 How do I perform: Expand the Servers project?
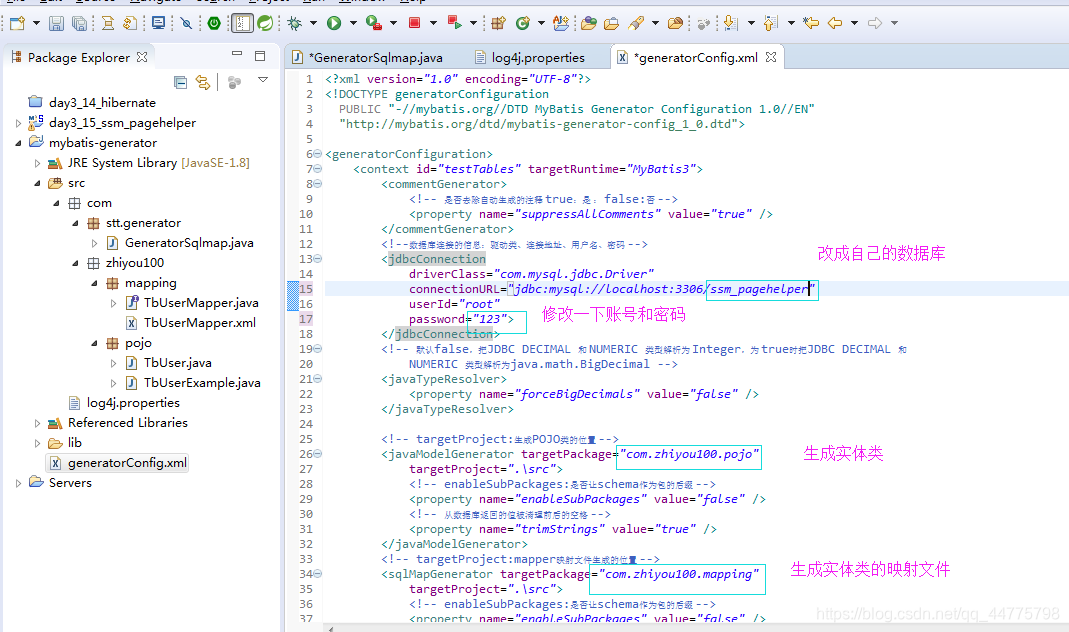18,483
